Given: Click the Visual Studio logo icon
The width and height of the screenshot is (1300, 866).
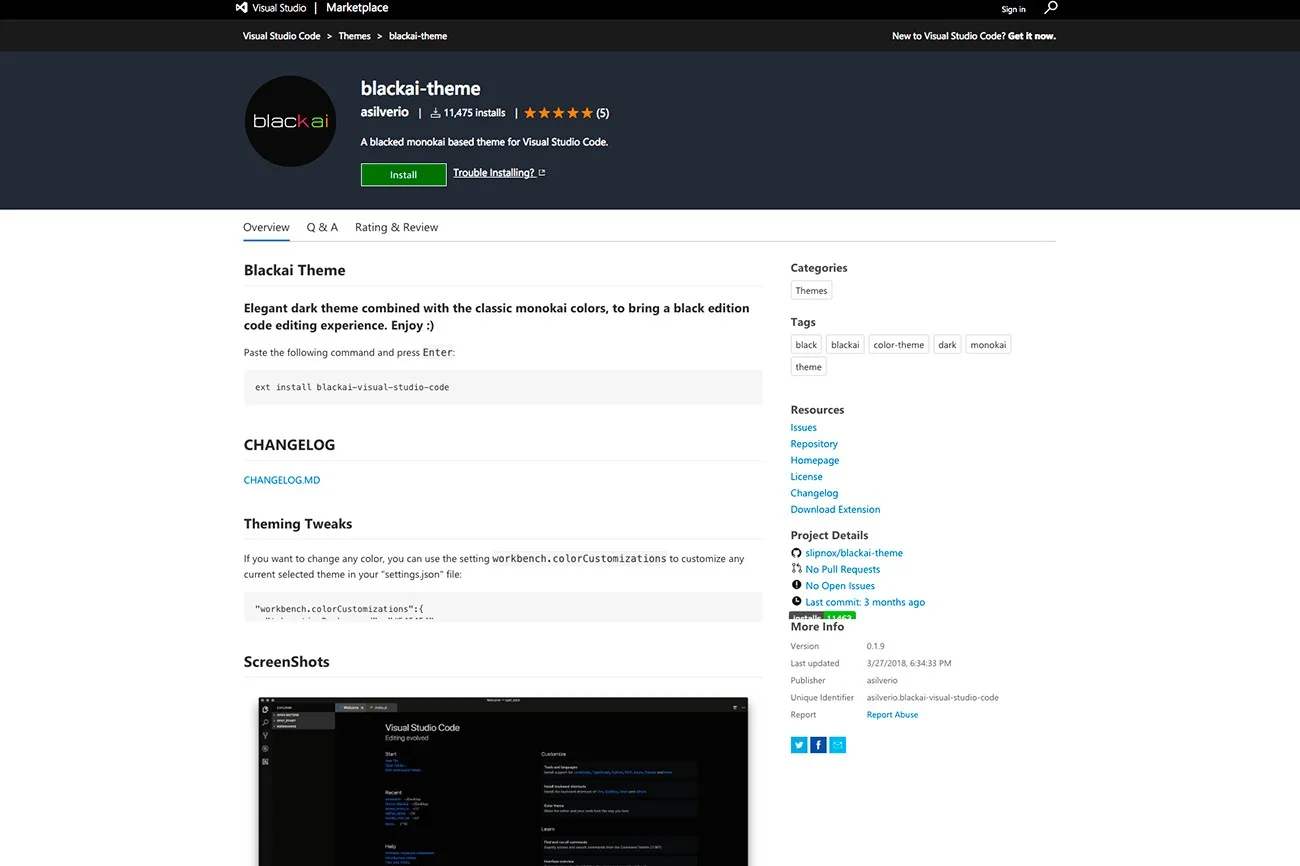Looking at the screenshot, I should tap(241, 8).
